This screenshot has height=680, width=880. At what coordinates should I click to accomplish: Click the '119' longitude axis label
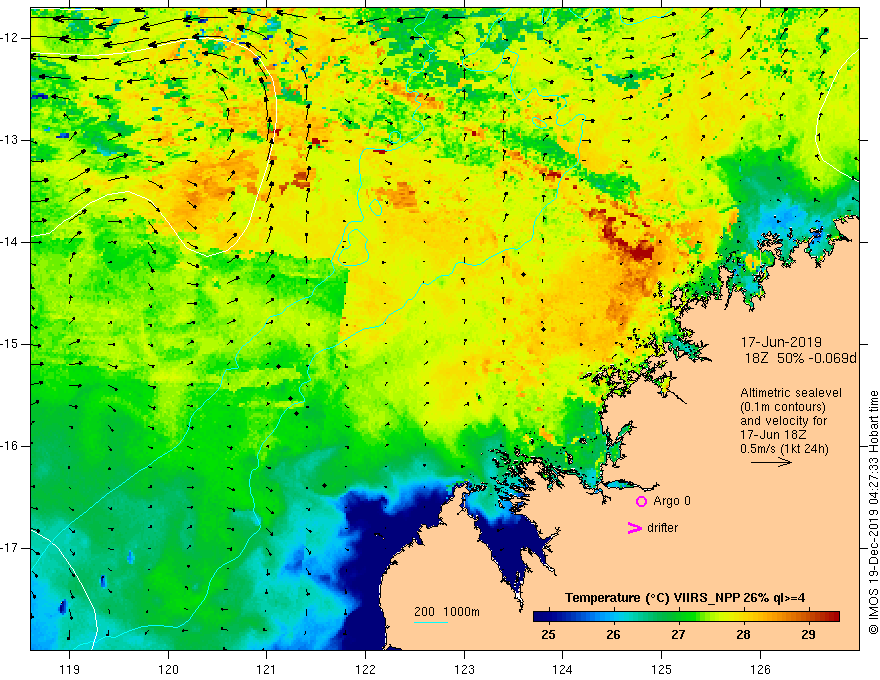70,669
